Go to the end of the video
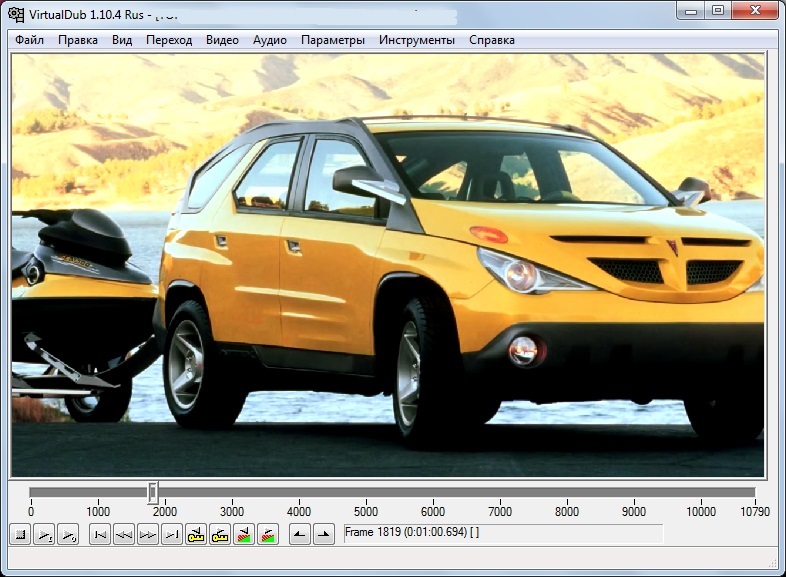This screenshot has width=786, height=577. tap(172, 534)
